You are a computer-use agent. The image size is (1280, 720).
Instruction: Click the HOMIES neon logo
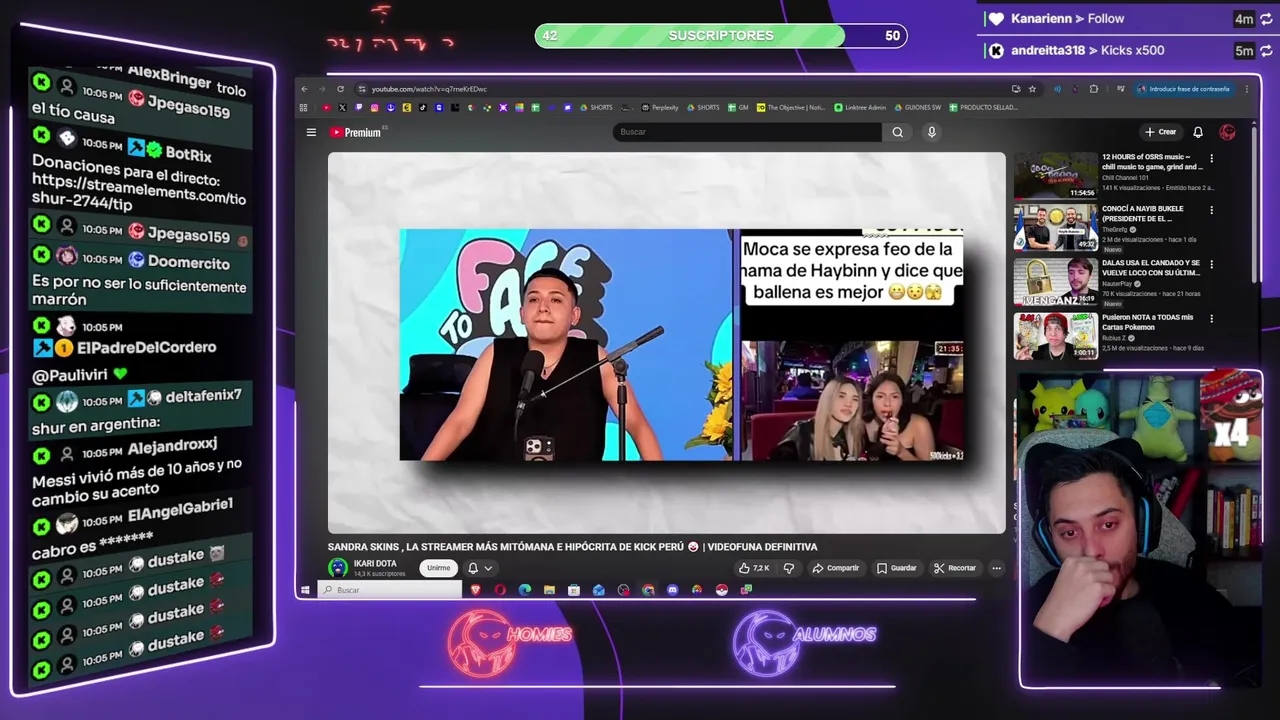click(x=508, y=642)
